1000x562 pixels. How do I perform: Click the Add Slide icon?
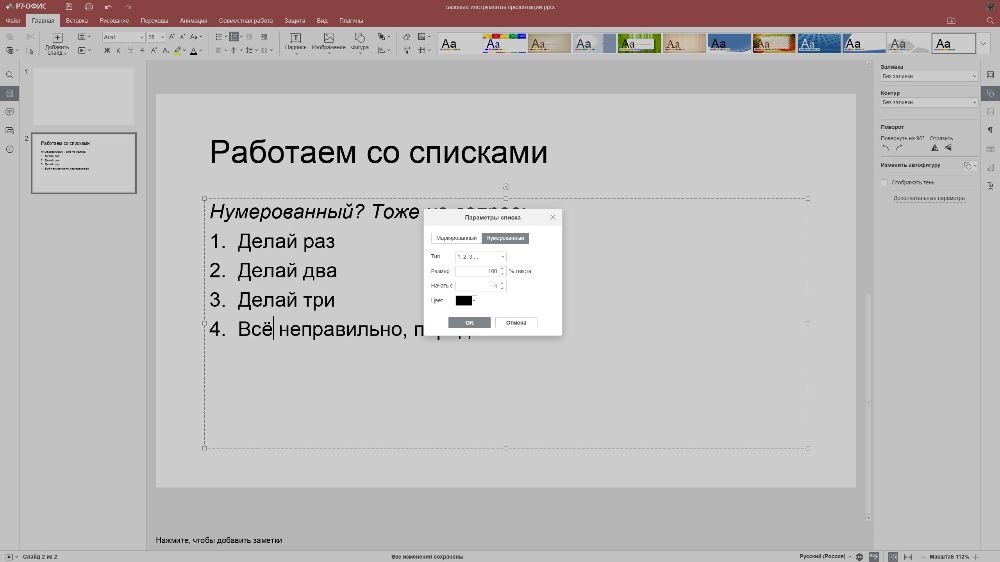[57, 40]
